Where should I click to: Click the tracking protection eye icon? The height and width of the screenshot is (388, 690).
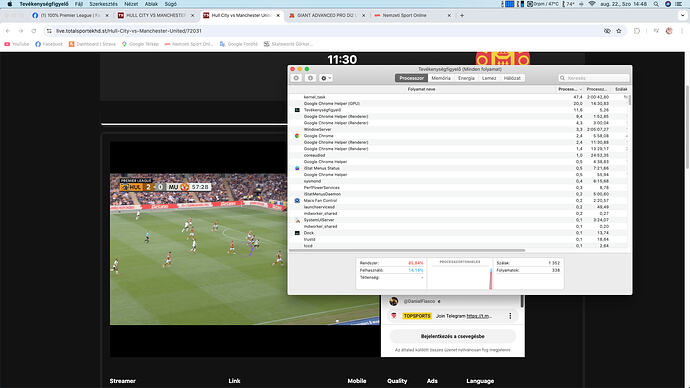607,31
